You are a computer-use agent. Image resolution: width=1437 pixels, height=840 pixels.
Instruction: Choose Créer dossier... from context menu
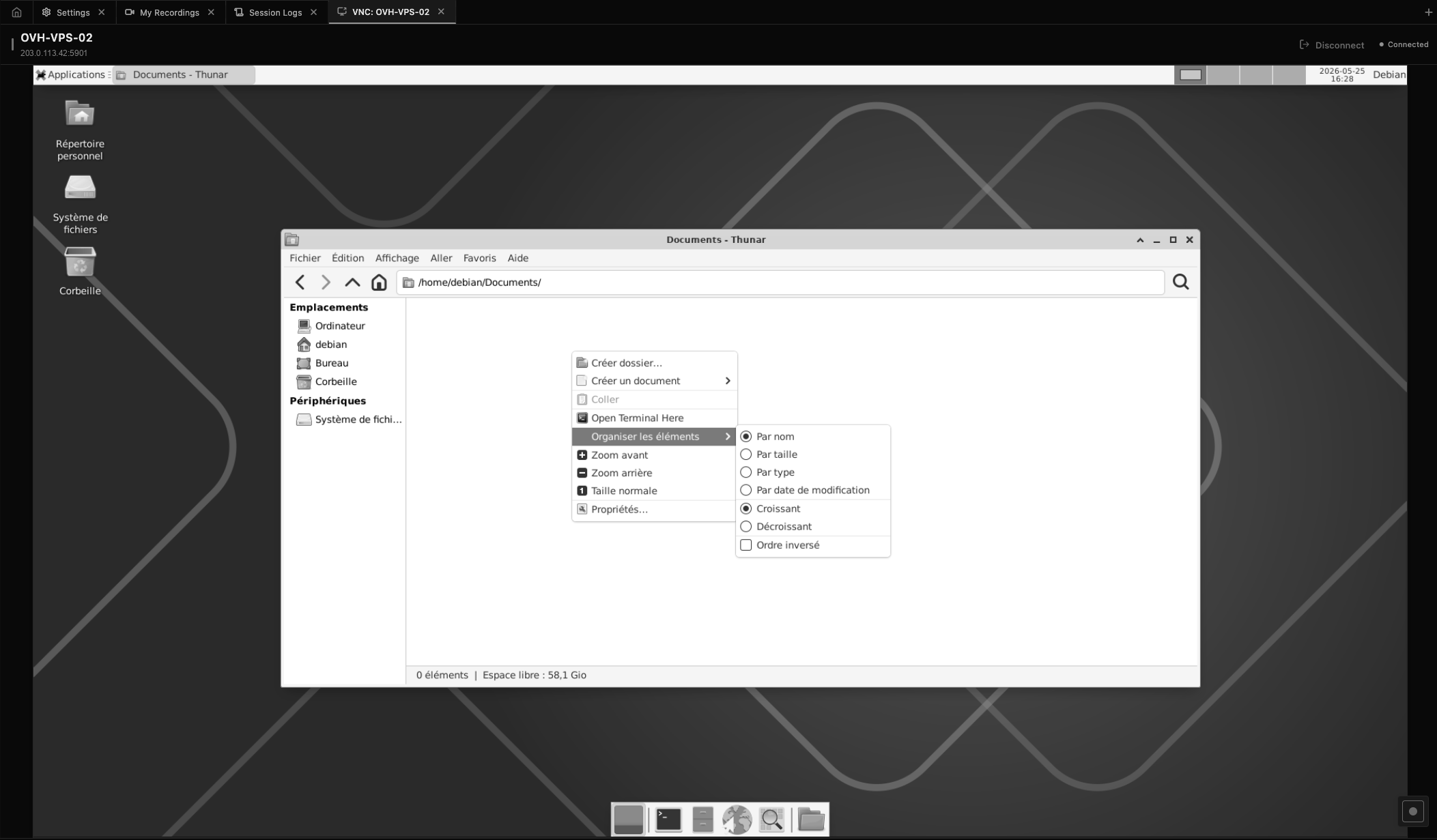654,363
